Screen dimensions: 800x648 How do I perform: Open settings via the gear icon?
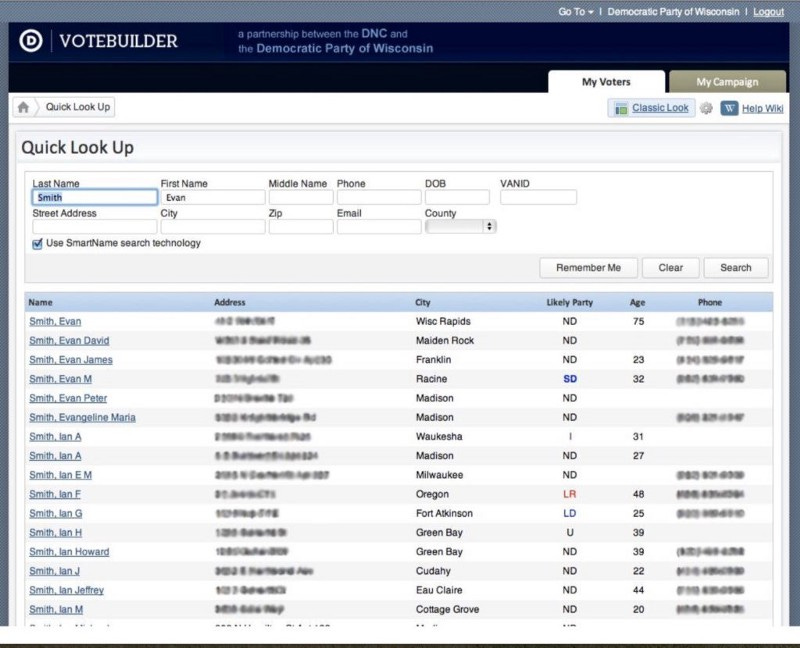(706, 108)
